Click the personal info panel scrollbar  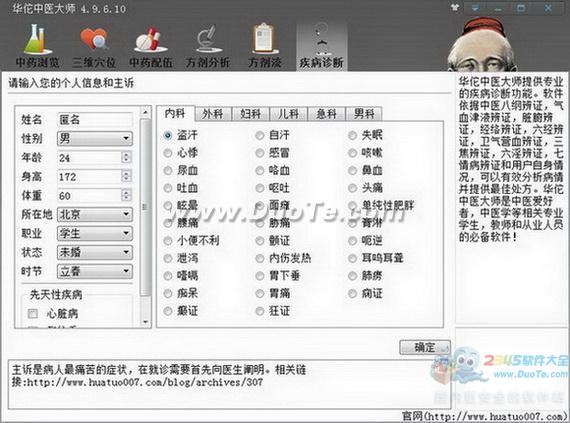coord(145,217)
